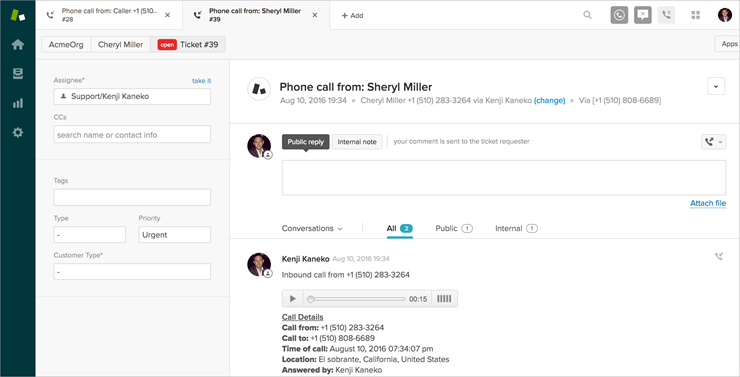Viewport: 740px width, 377px height.
Task: Click the chat availability icon in top bar
Action: coord(642,15)
